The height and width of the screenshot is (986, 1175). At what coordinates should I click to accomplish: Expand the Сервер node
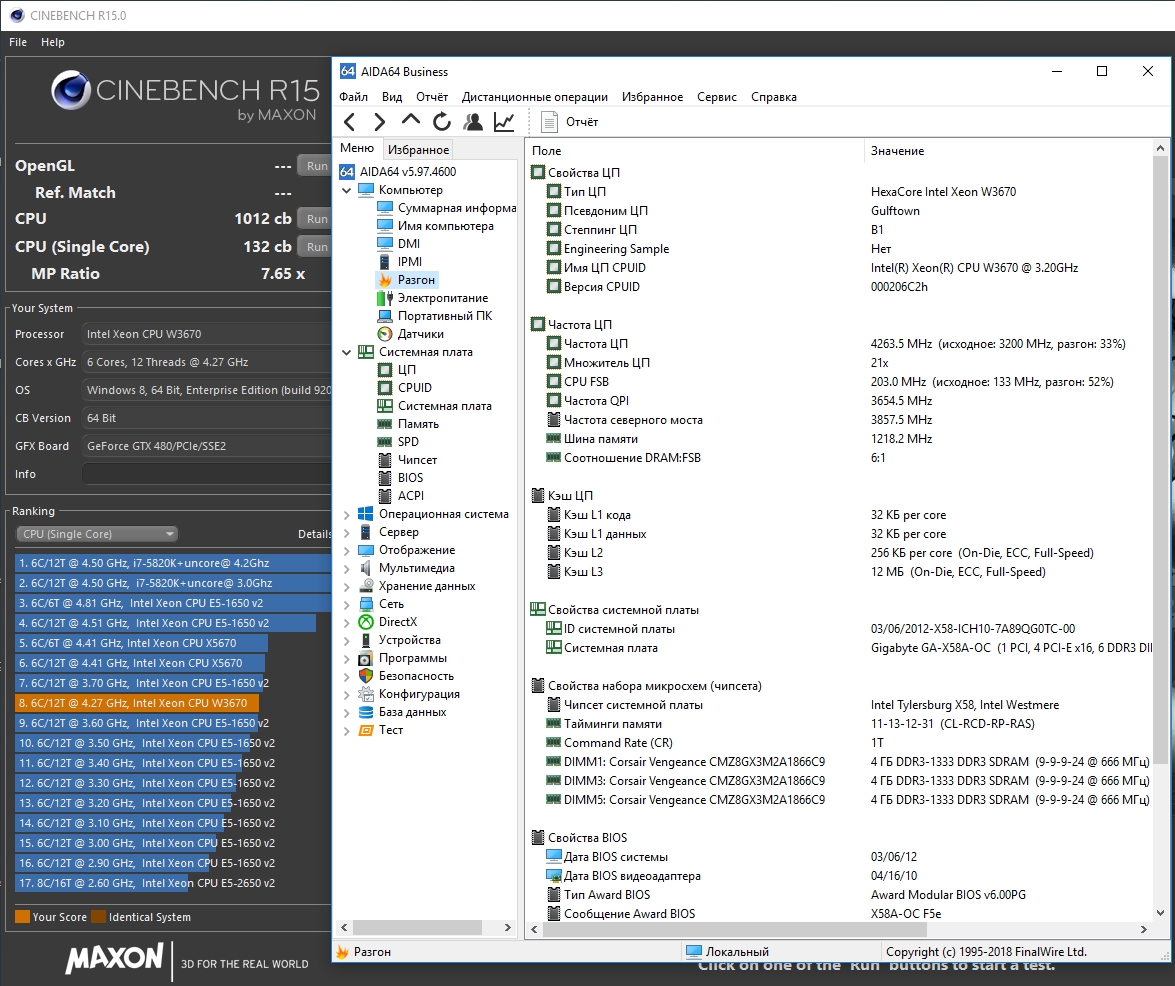pyautogui.click(x=346, y=533)
